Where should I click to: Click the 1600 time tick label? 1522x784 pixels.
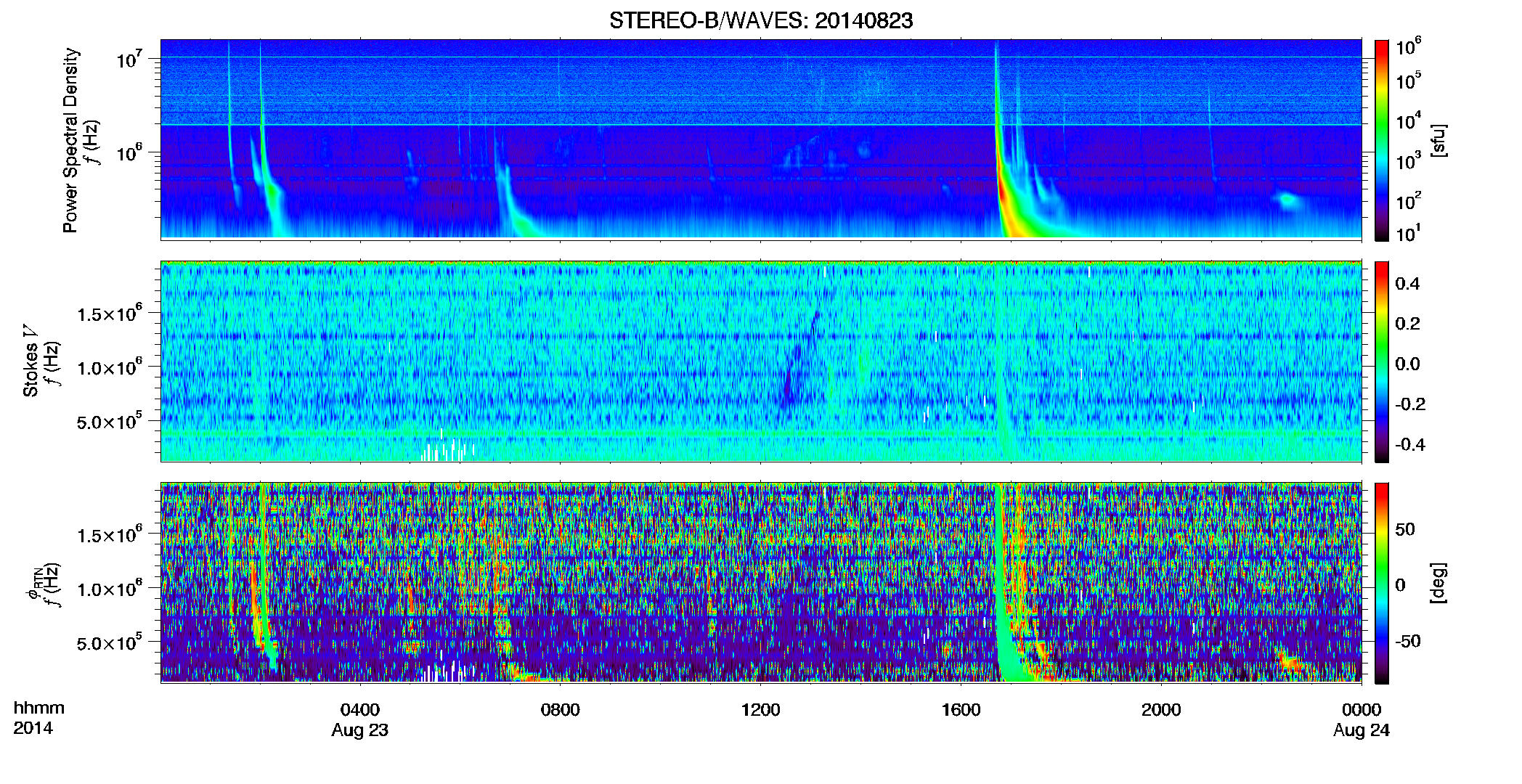tap(961, 710)
